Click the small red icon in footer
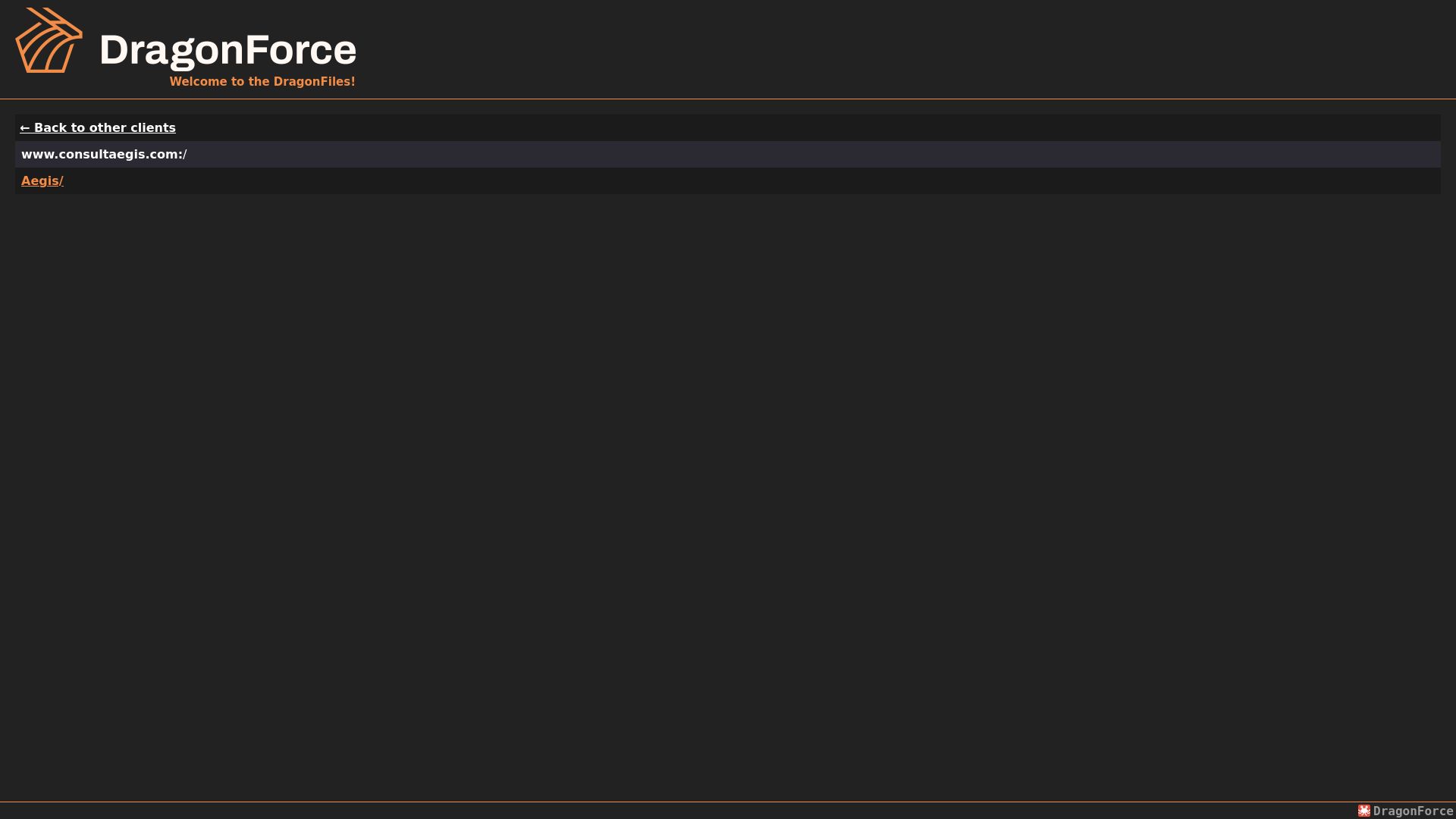This screenshot has height=819, width=1456. 1364,811
